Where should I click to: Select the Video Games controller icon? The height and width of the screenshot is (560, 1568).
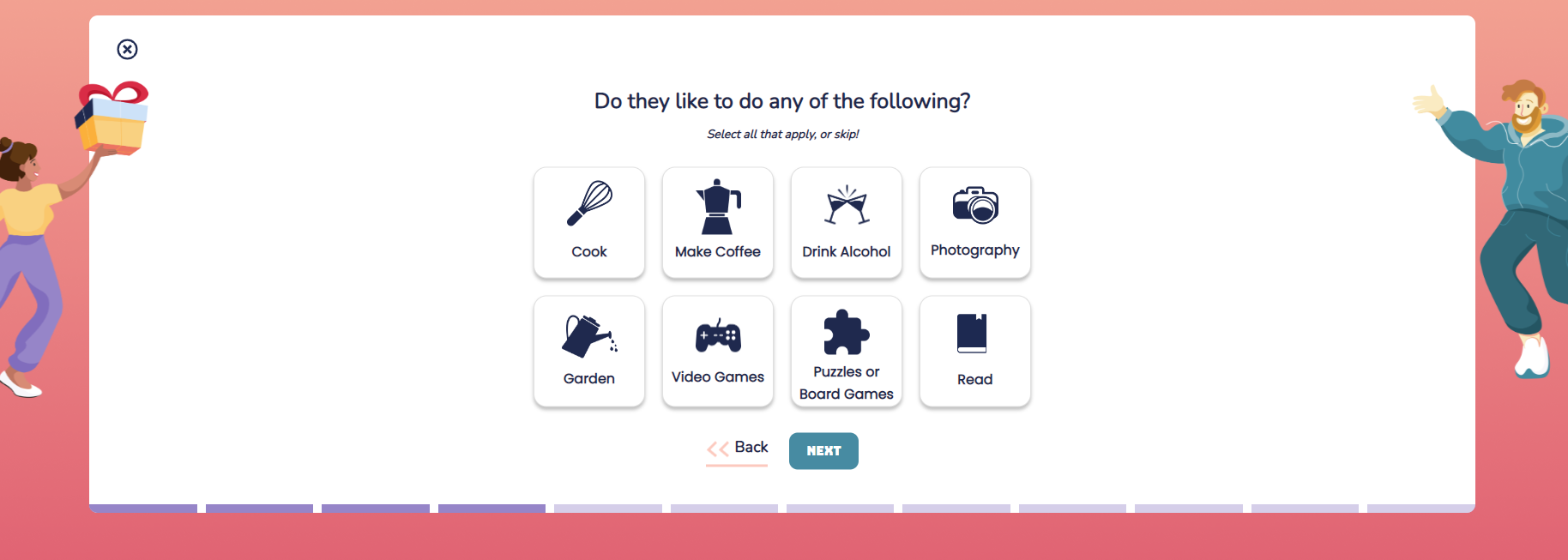(718, 336)
